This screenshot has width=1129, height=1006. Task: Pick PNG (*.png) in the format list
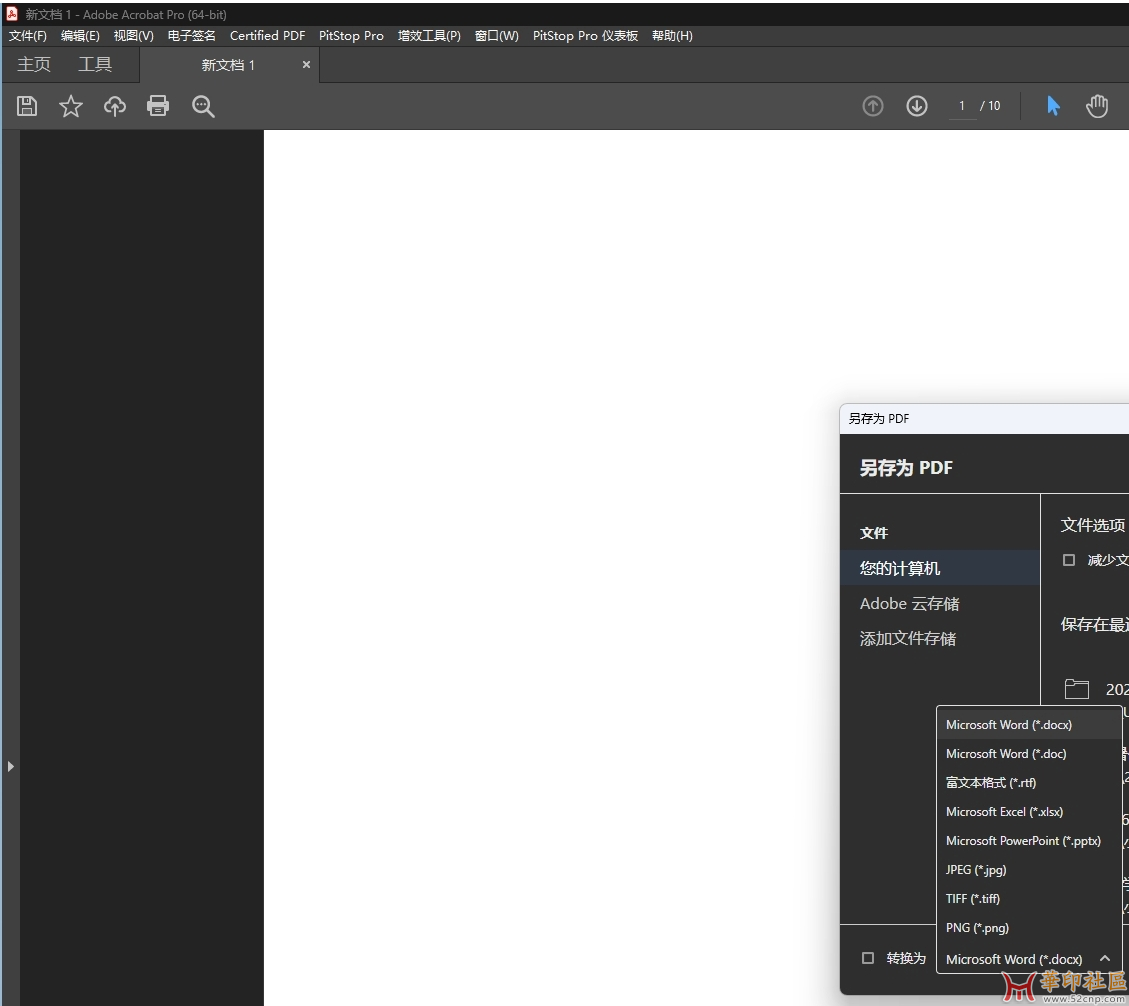[977, 928]
